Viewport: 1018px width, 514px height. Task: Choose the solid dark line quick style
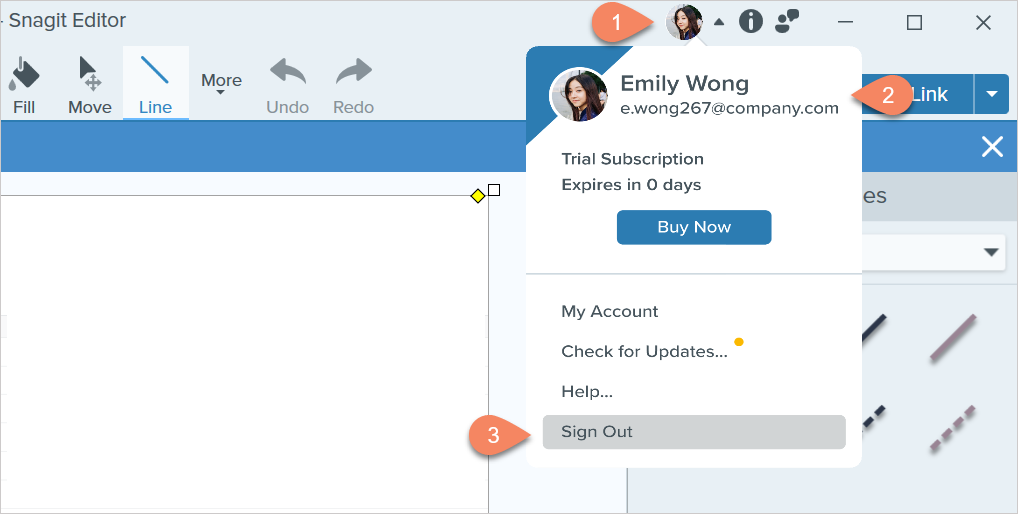click(873, 328)
